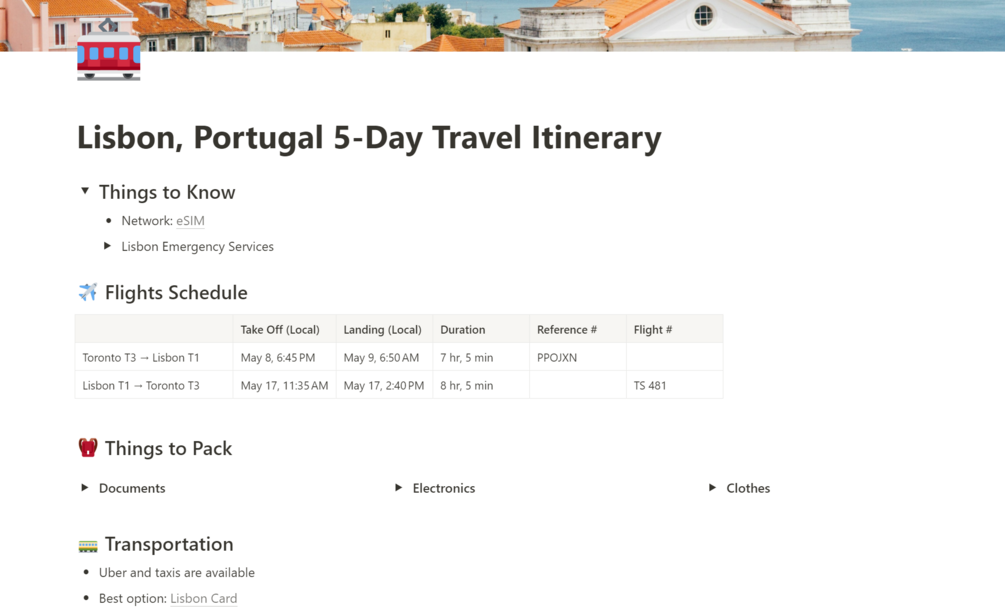Click the Lisbon T1 → Toronto T3 row cell
1005x613 pixels.
tap(141, 385)
